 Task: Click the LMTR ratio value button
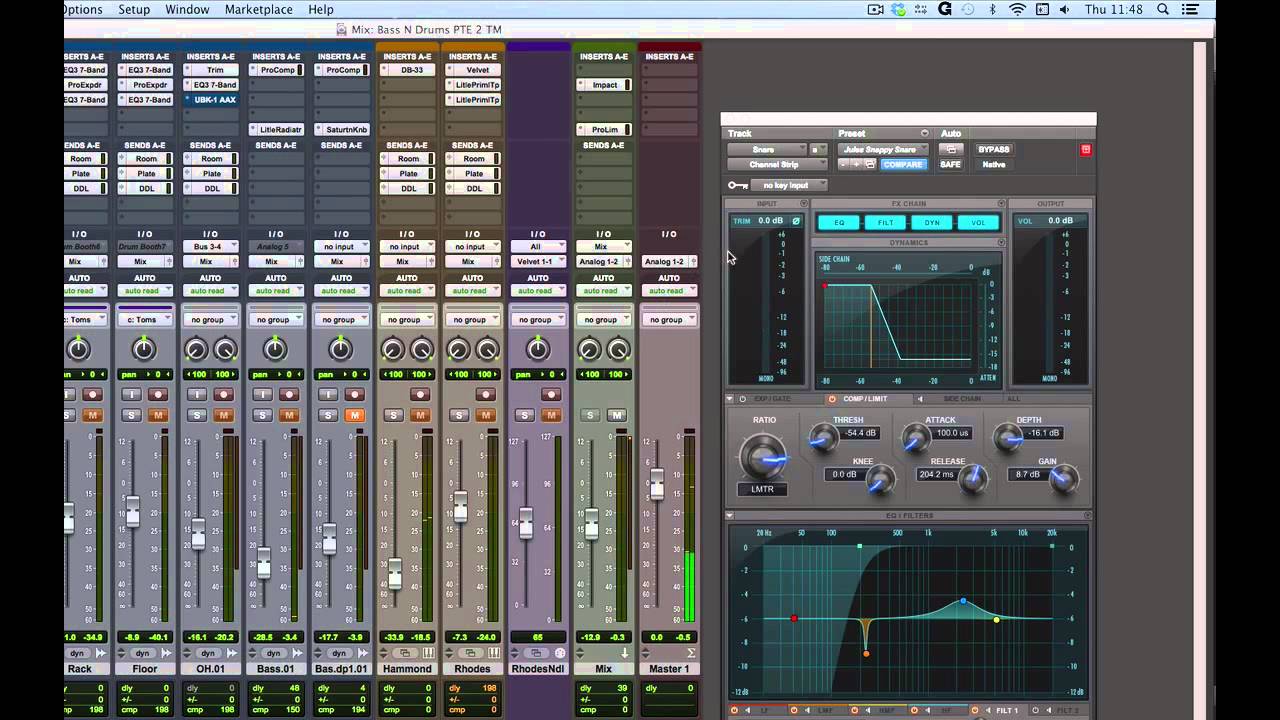point(764,489)
